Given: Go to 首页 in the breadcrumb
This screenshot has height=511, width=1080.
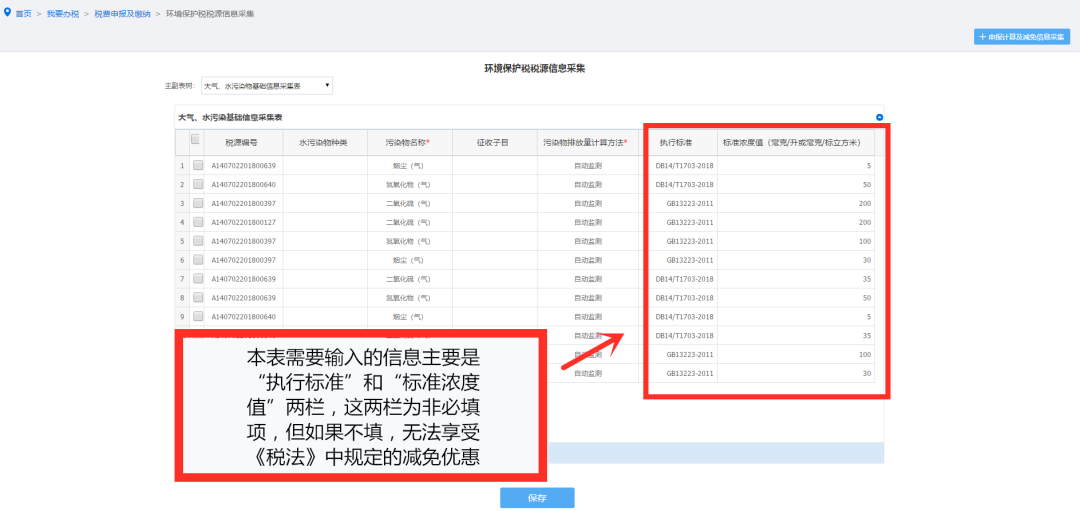Looking at the screenshot, I should click(23, 14).
